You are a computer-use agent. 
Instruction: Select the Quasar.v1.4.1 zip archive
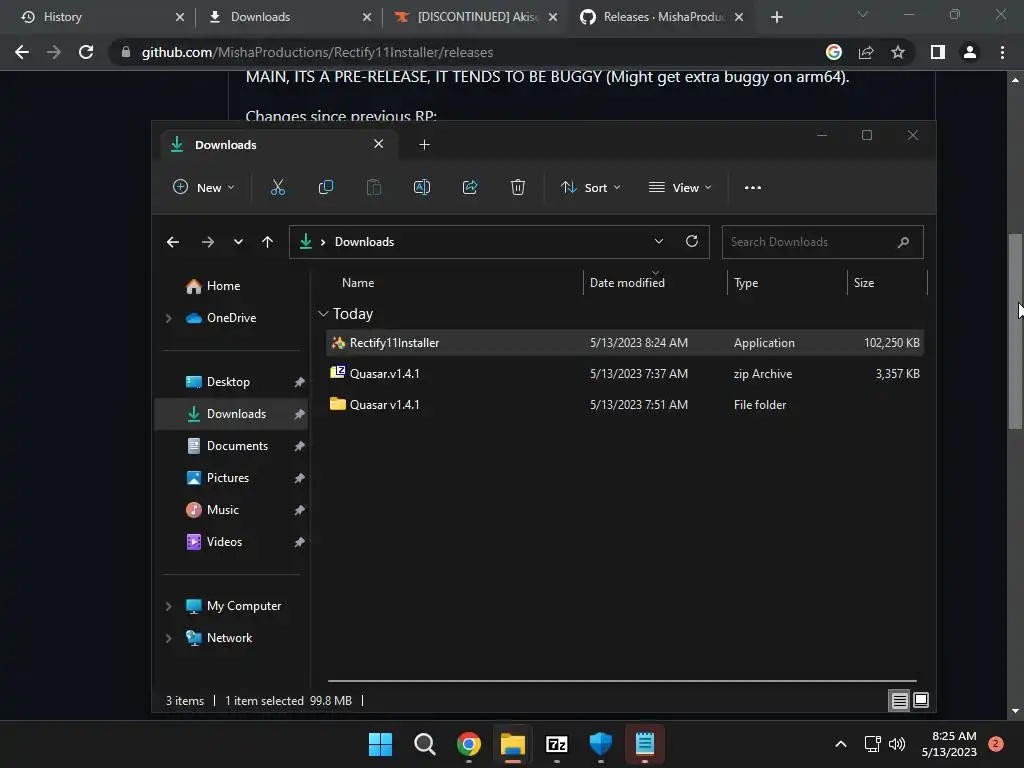[624, 374]
